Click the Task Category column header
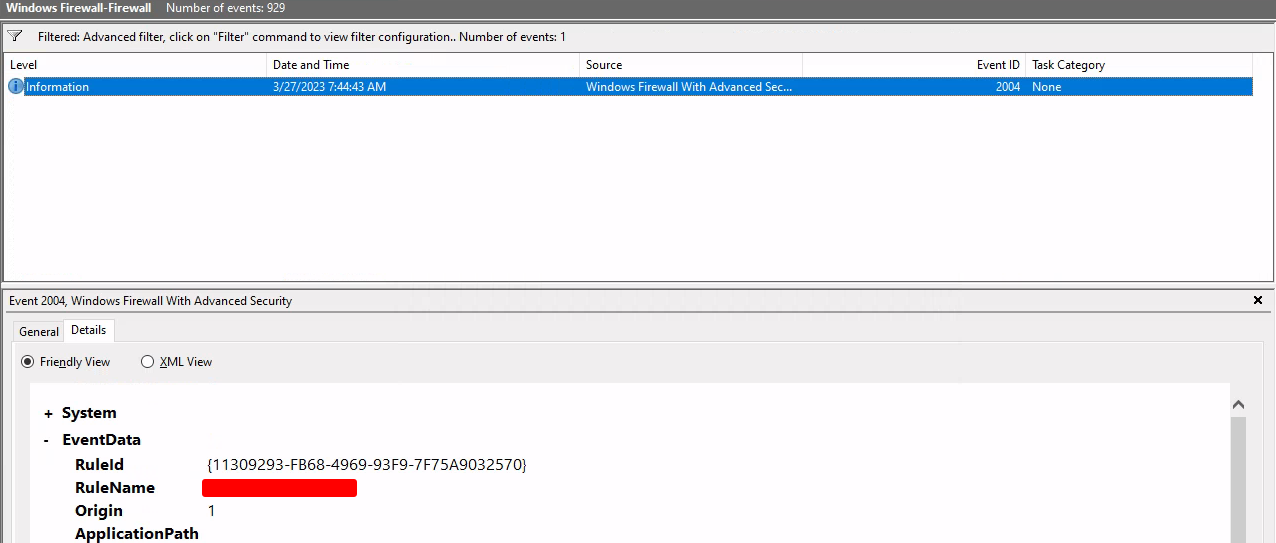 1138,65
